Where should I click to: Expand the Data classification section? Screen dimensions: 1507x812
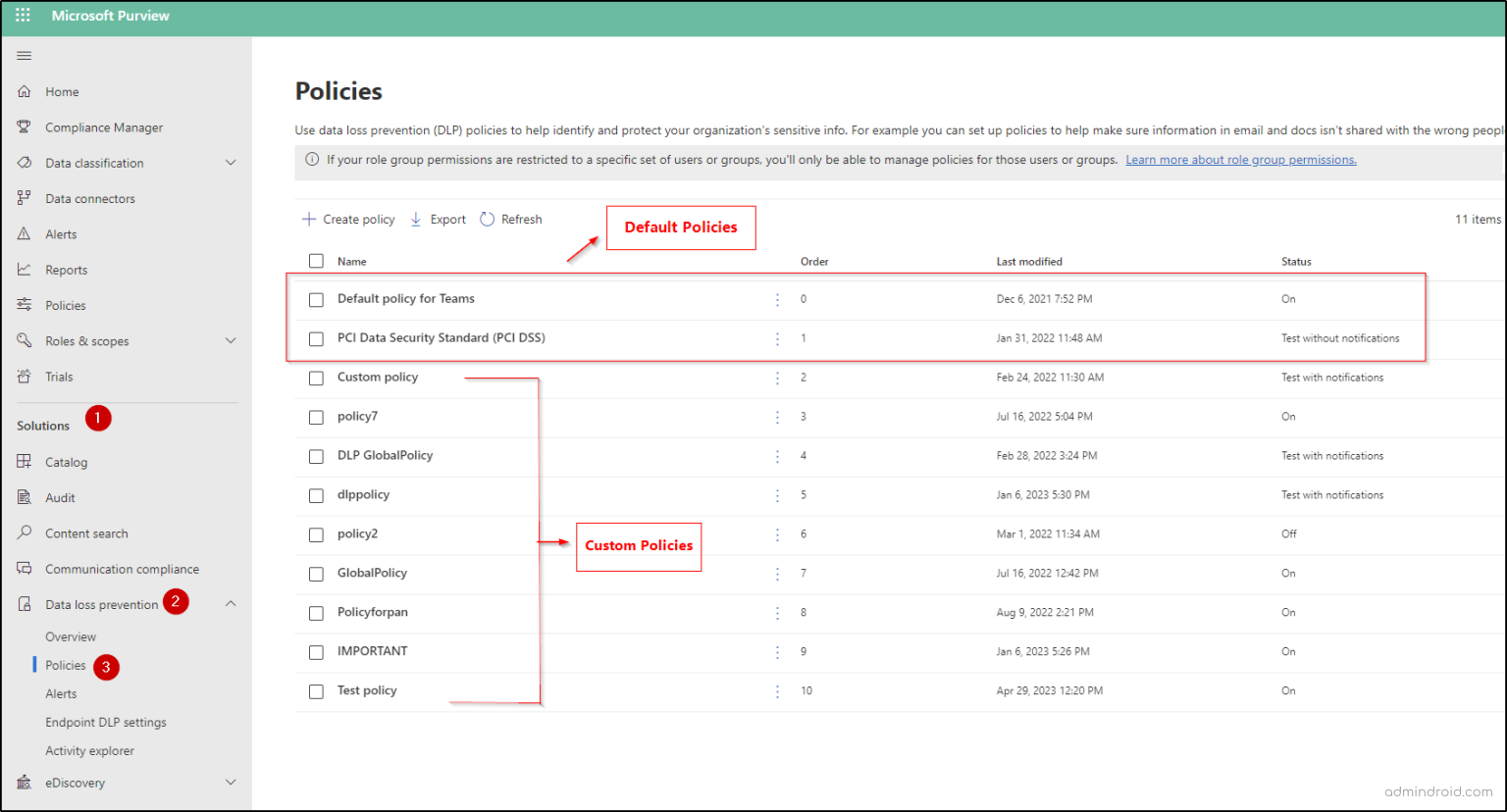[232, 163]
